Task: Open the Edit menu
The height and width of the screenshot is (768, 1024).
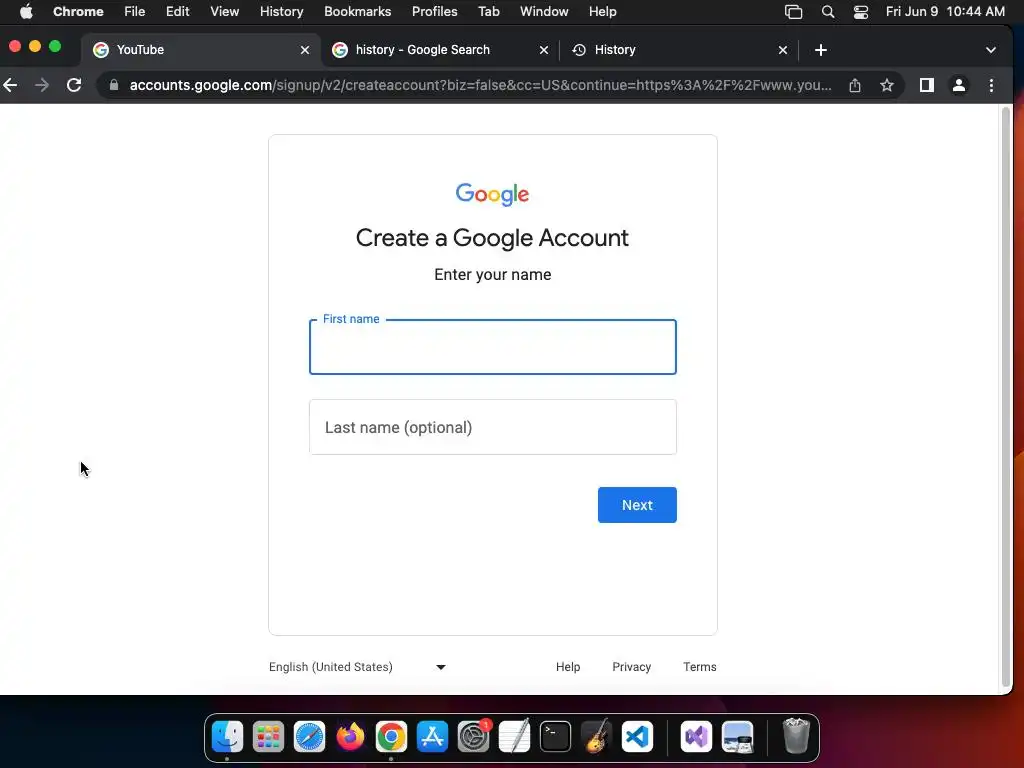Action: pyautogui.click(x=177, y=11)
